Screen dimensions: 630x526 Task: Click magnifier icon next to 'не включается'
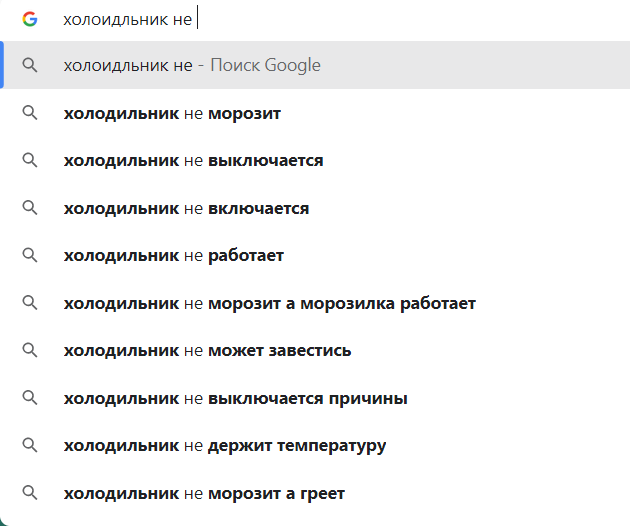(30, 208)
